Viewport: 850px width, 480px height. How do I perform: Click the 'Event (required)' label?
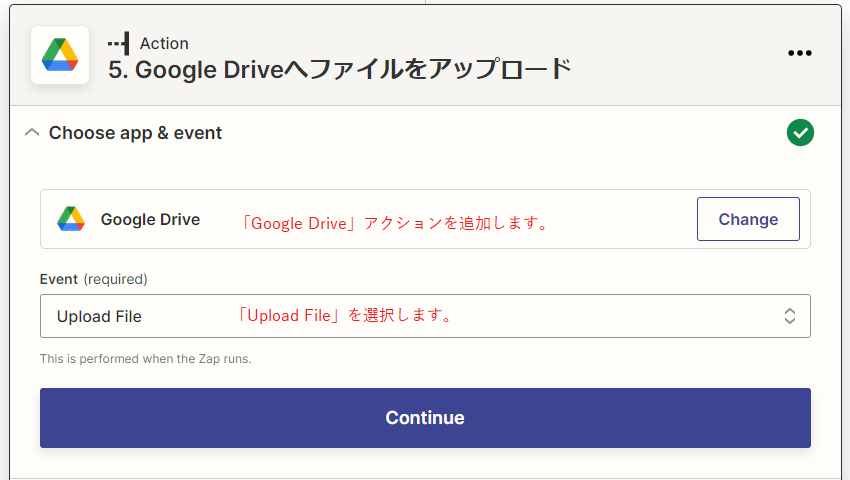[x=93, y=279]
